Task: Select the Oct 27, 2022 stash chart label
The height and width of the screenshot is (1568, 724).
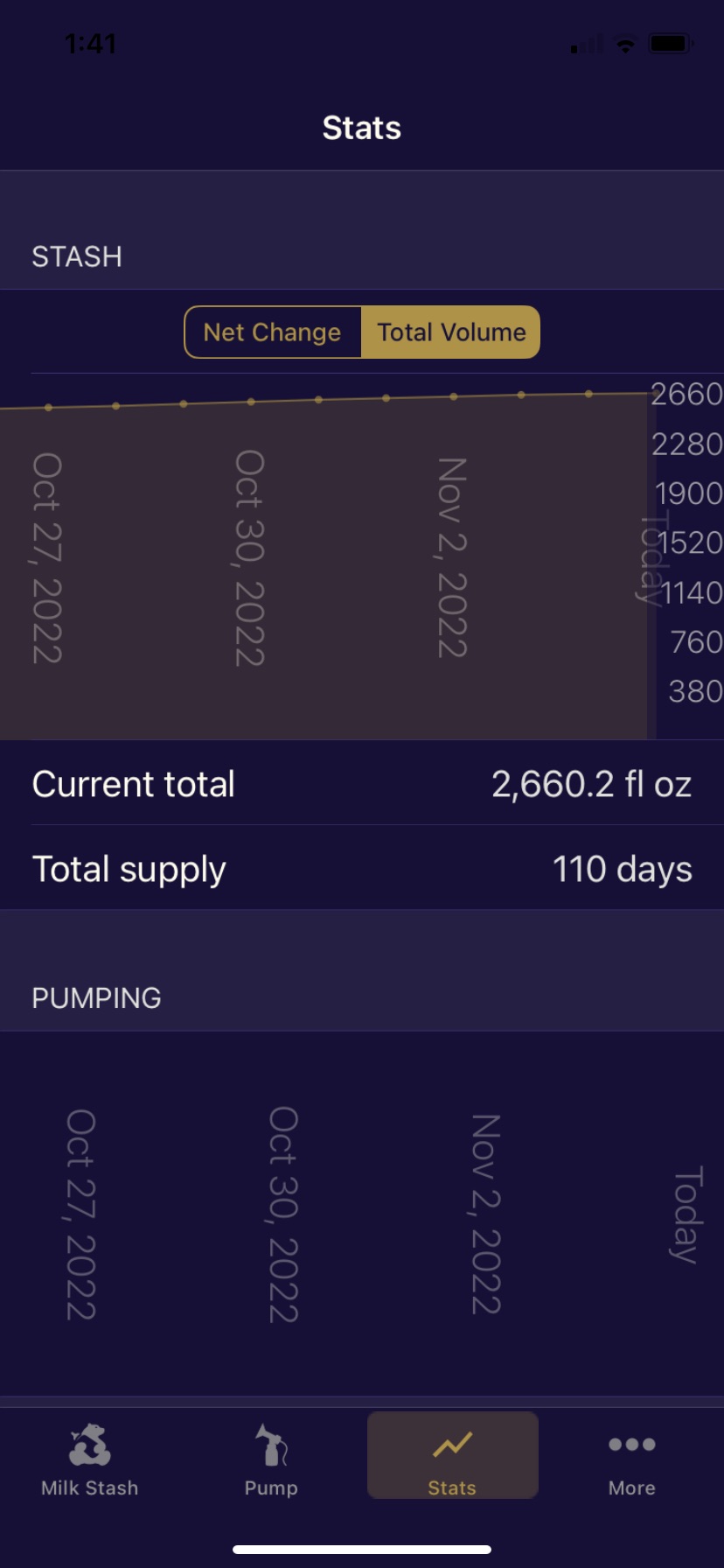Action: pyautogui.click(x=47, y=558)
